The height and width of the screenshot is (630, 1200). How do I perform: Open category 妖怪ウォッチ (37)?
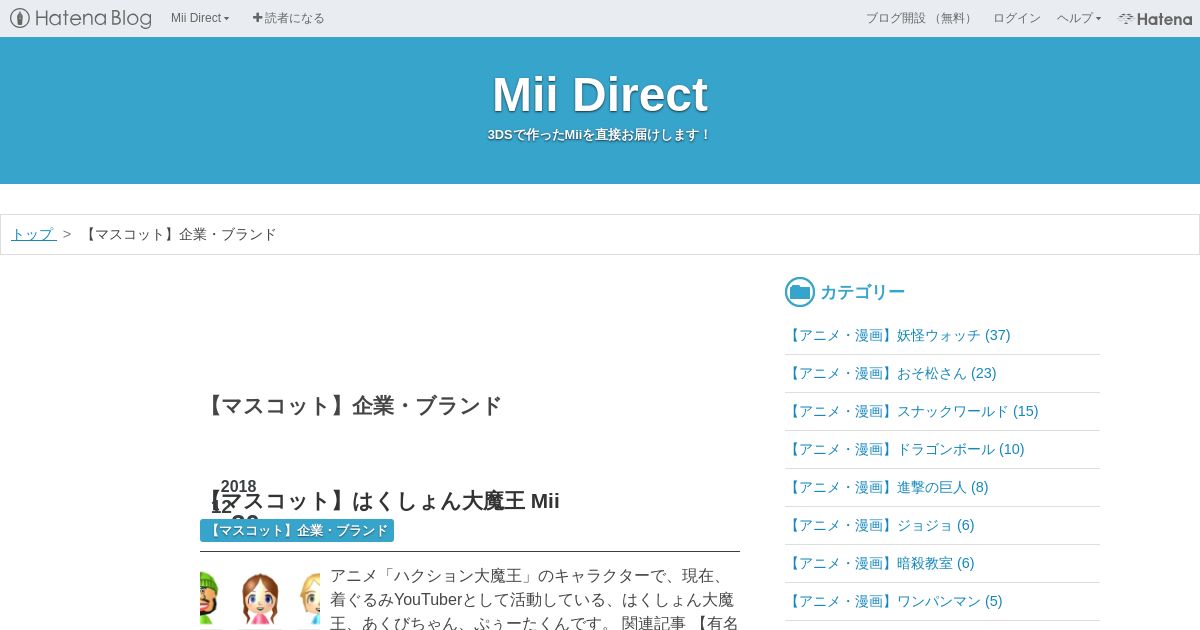pos(898,335)
